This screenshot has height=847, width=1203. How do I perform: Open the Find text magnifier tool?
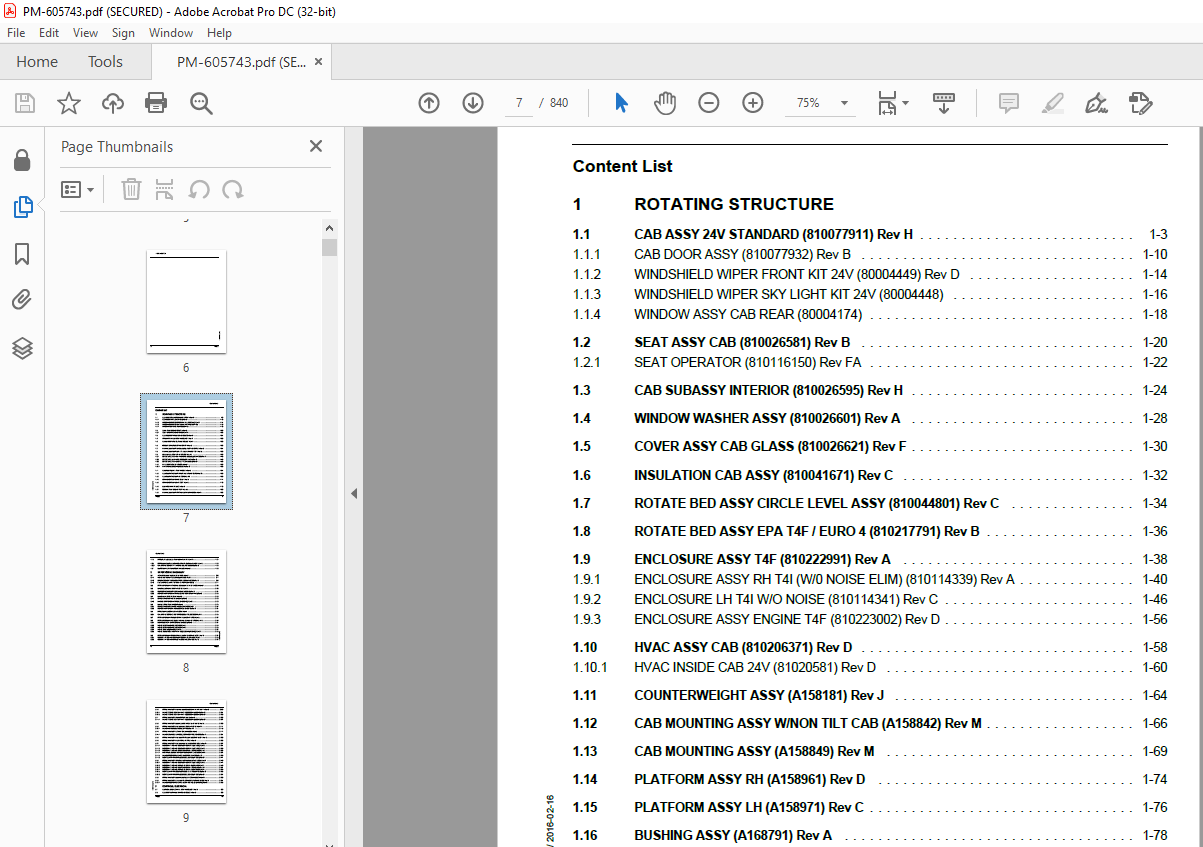click(201, 103)
